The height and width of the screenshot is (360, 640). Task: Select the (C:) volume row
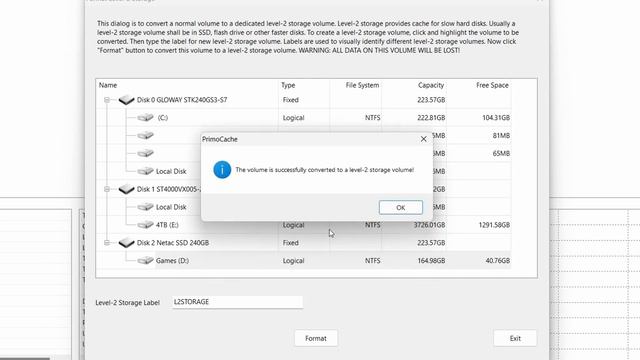(x=304, y=118)
